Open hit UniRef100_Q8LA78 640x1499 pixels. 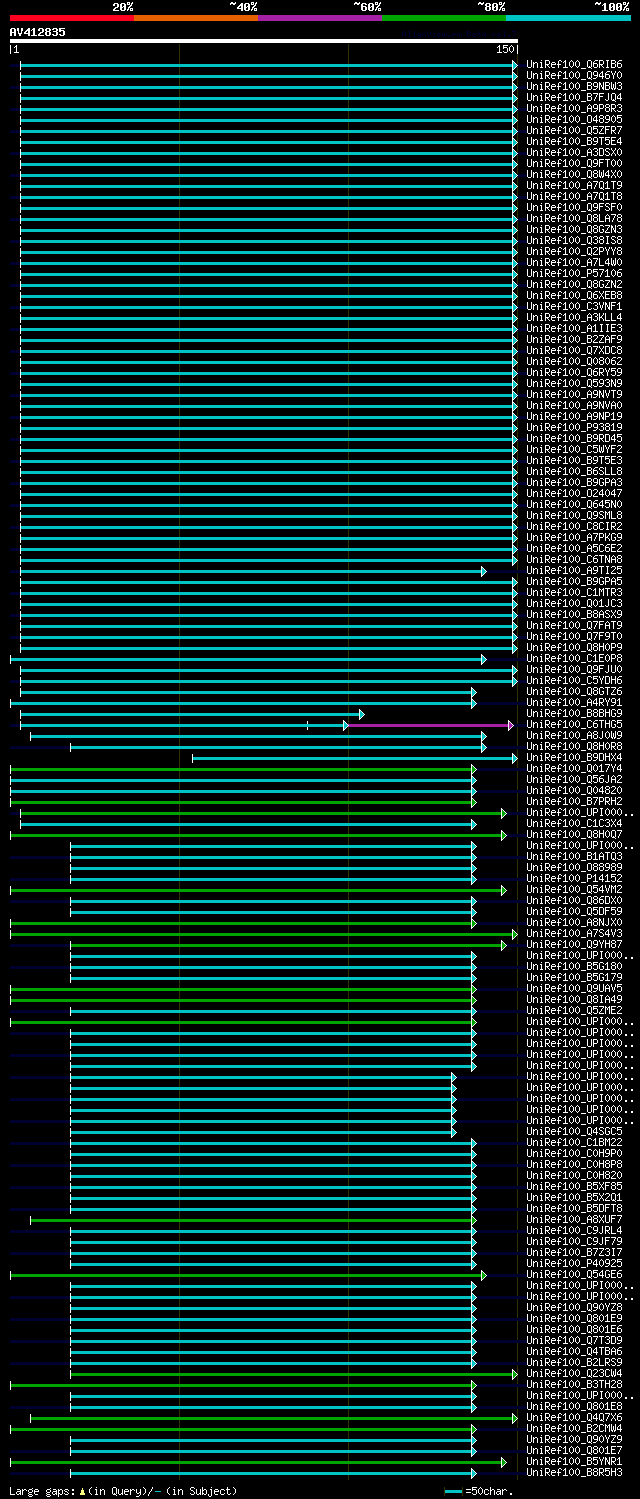(x=574, y=218)
